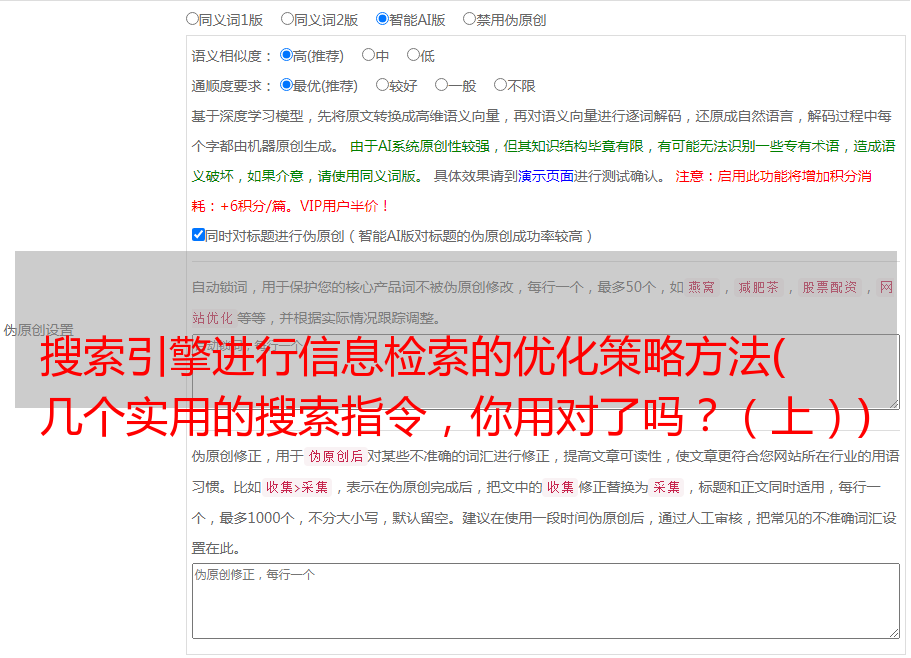911x658 pixels.
Task: Select the 同义词2版 radio option
Action: (x=287, y=19)
